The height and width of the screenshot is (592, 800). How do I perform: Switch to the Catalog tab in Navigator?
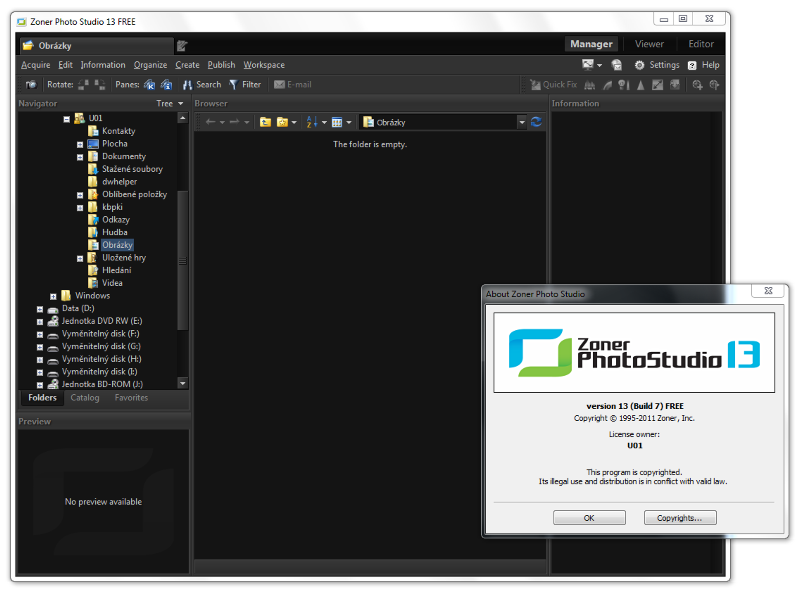coord(85,398)
